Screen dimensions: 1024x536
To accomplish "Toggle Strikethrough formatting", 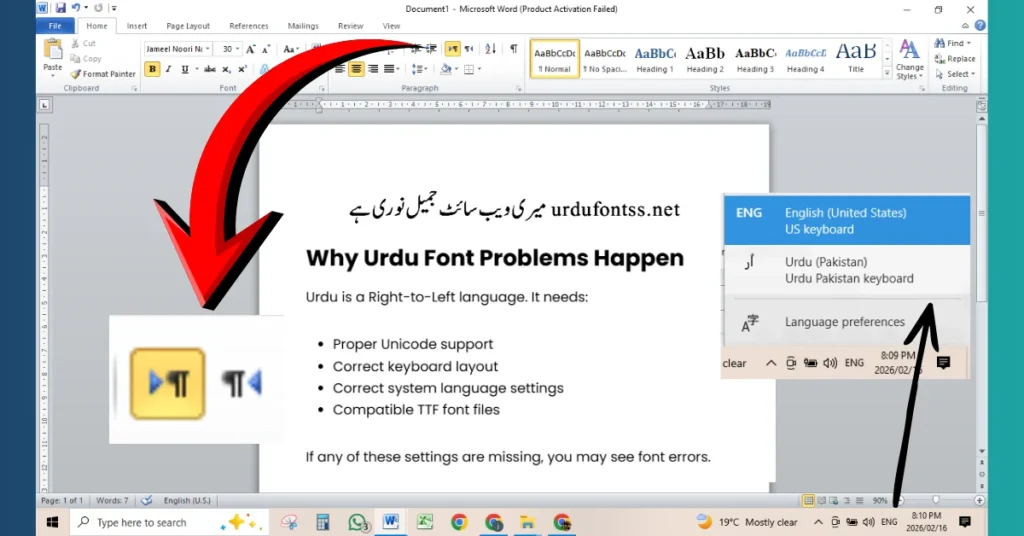I will (210, 69).
